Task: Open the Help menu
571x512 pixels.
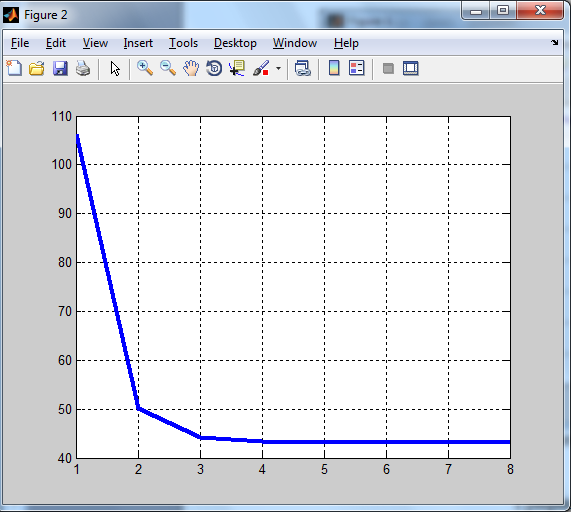Action: coord(346,43)
